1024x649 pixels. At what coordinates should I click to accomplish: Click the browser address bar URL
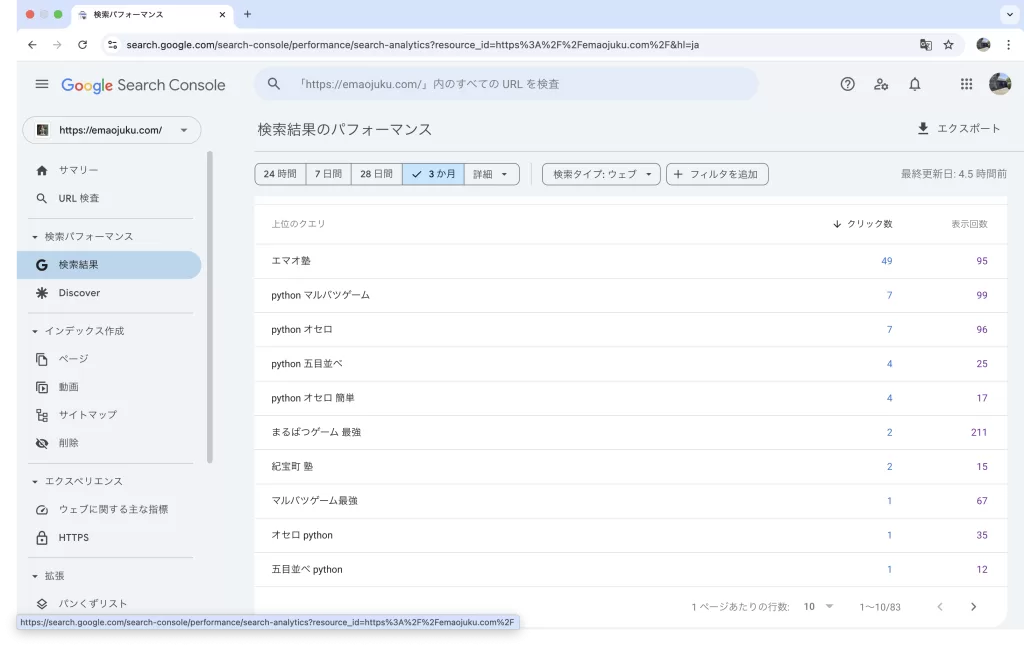[412, 45]
